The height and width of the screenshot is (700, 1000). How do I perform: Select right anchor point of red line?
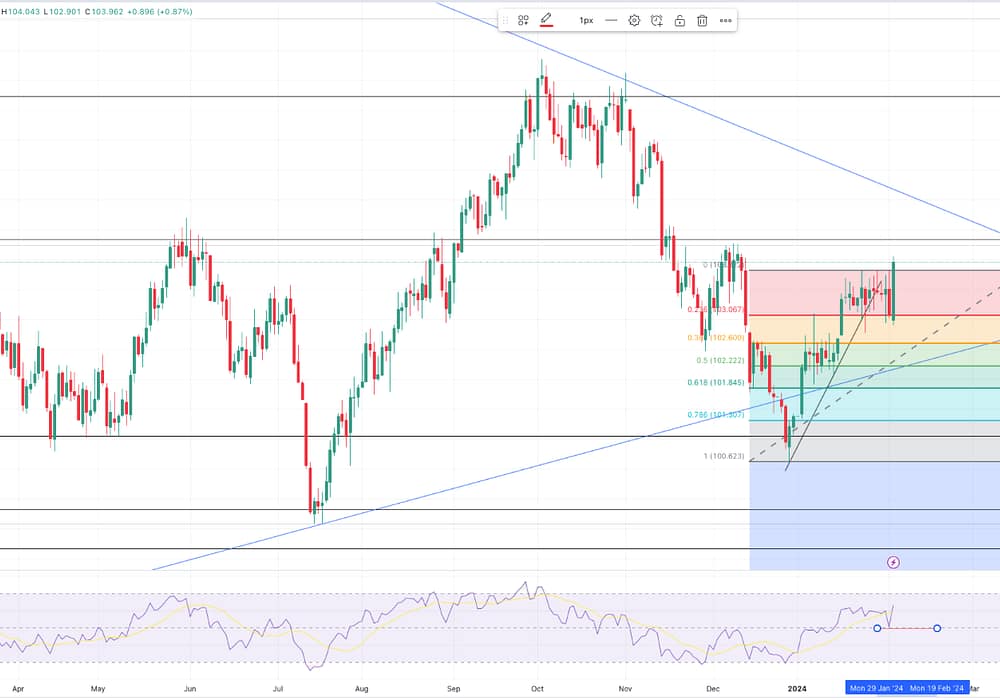[x=937, y=628]
